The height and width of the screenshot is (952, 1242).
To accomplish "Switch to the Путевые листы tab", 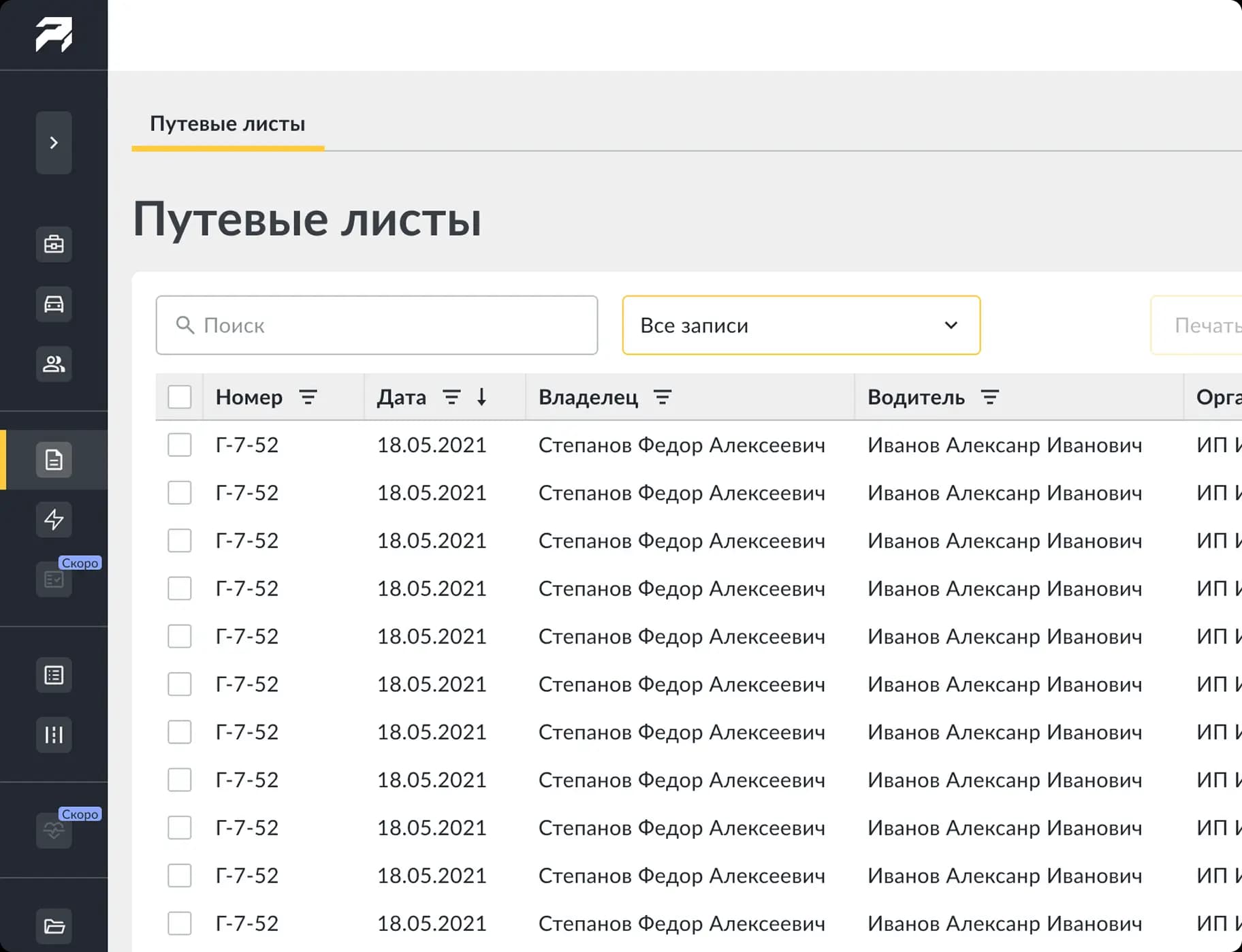I will click(x=227, y=124).
